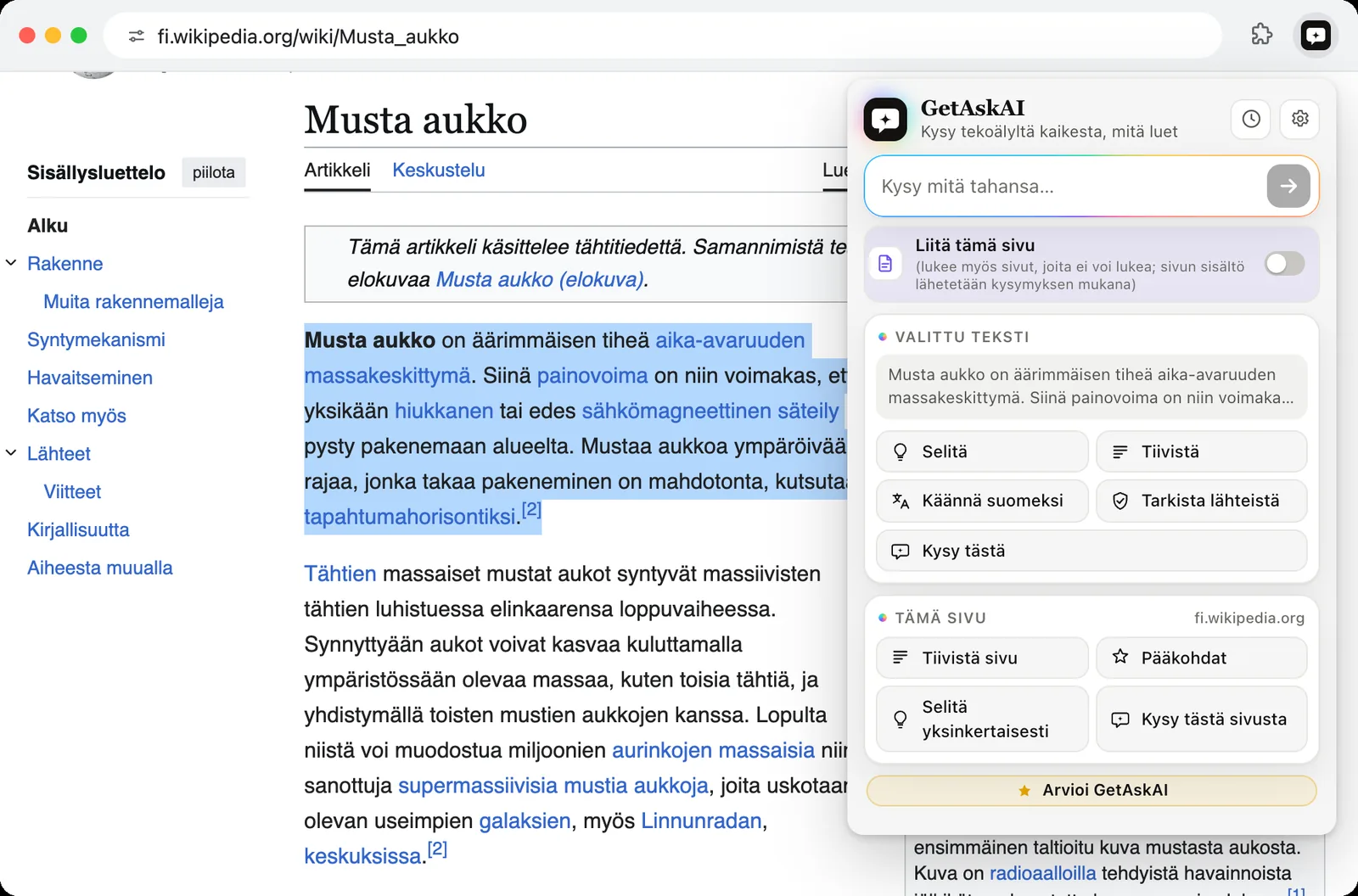Hide the table of contents with piilota
The image size is (1358, 896).
pos(214,172)
